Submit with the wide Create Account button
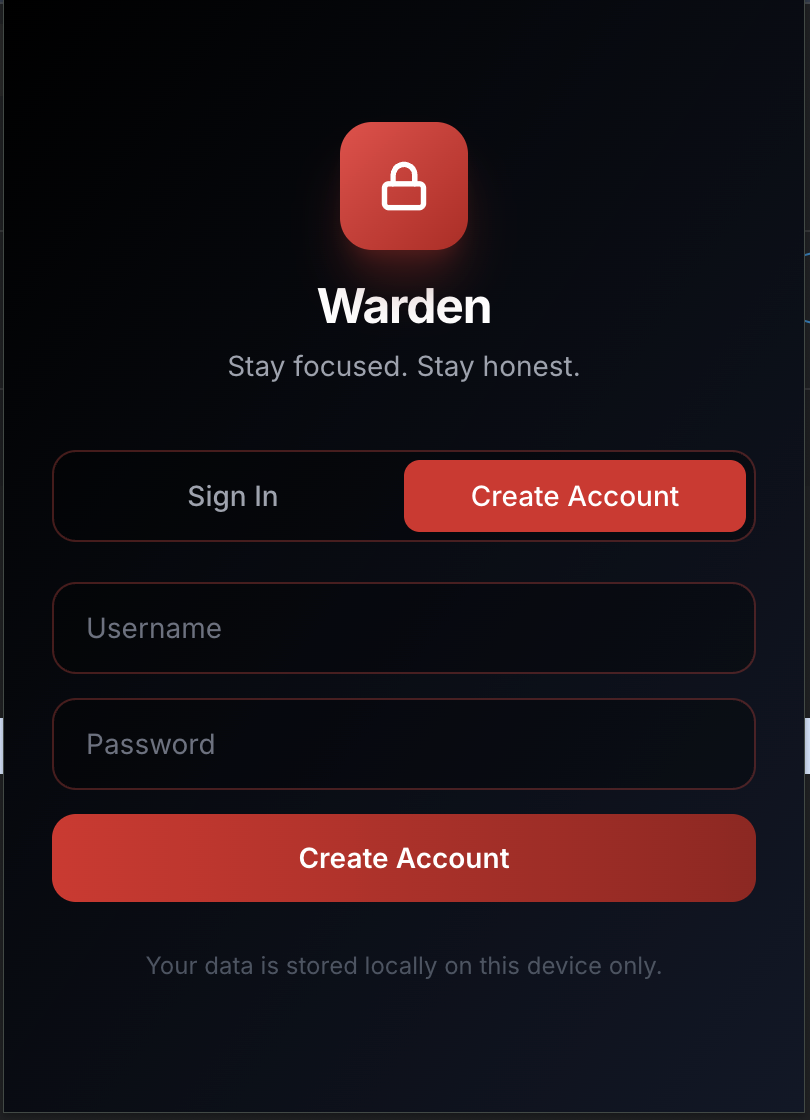The height and width of the screenshot is (1120, 810). [x=404, y=858]
